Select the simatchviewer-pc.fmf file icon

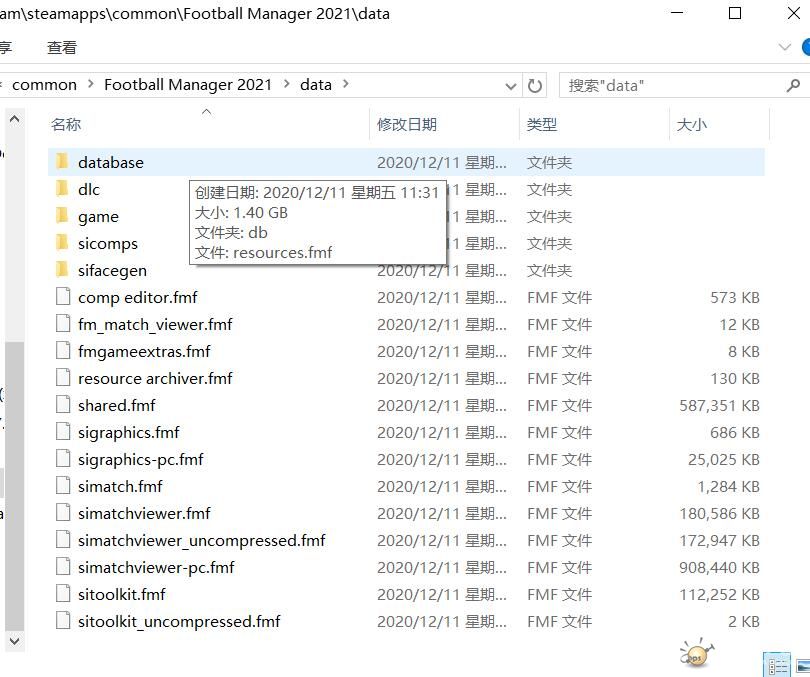63,566
